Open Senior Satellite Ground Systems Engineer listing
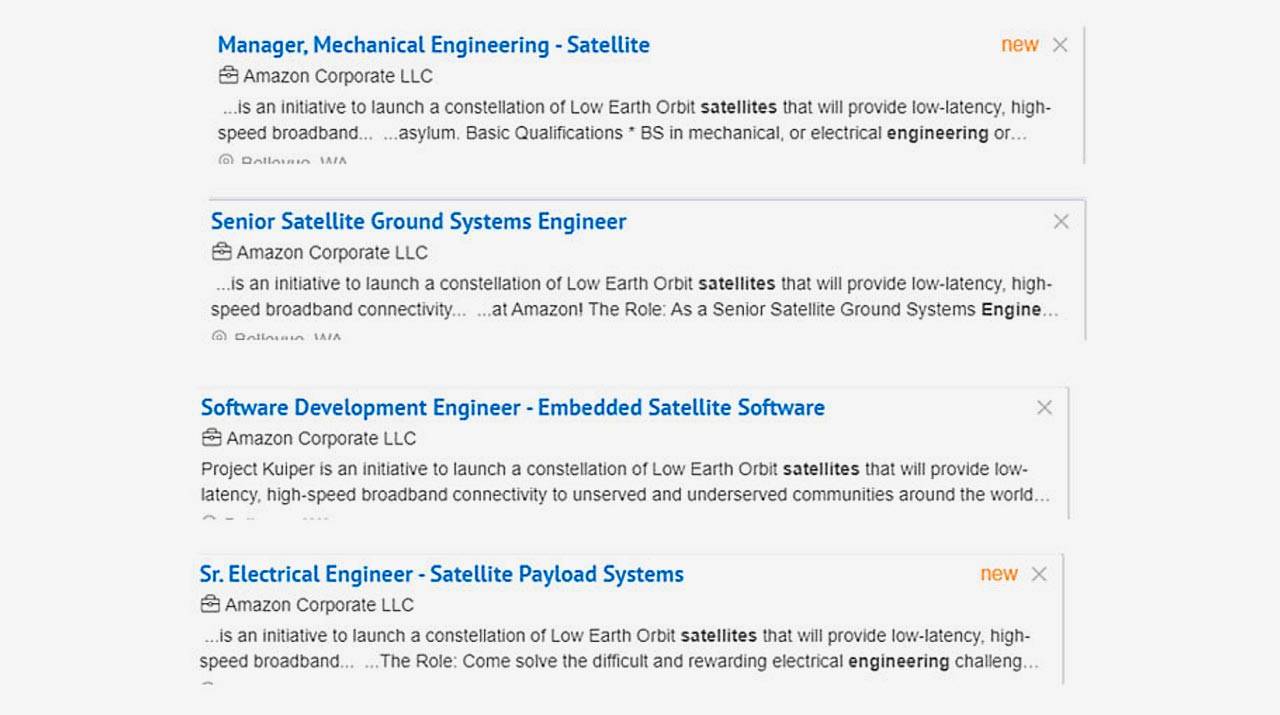This screenshot has height=715, width=1280. pyautogui.click(x=418, y=221)
